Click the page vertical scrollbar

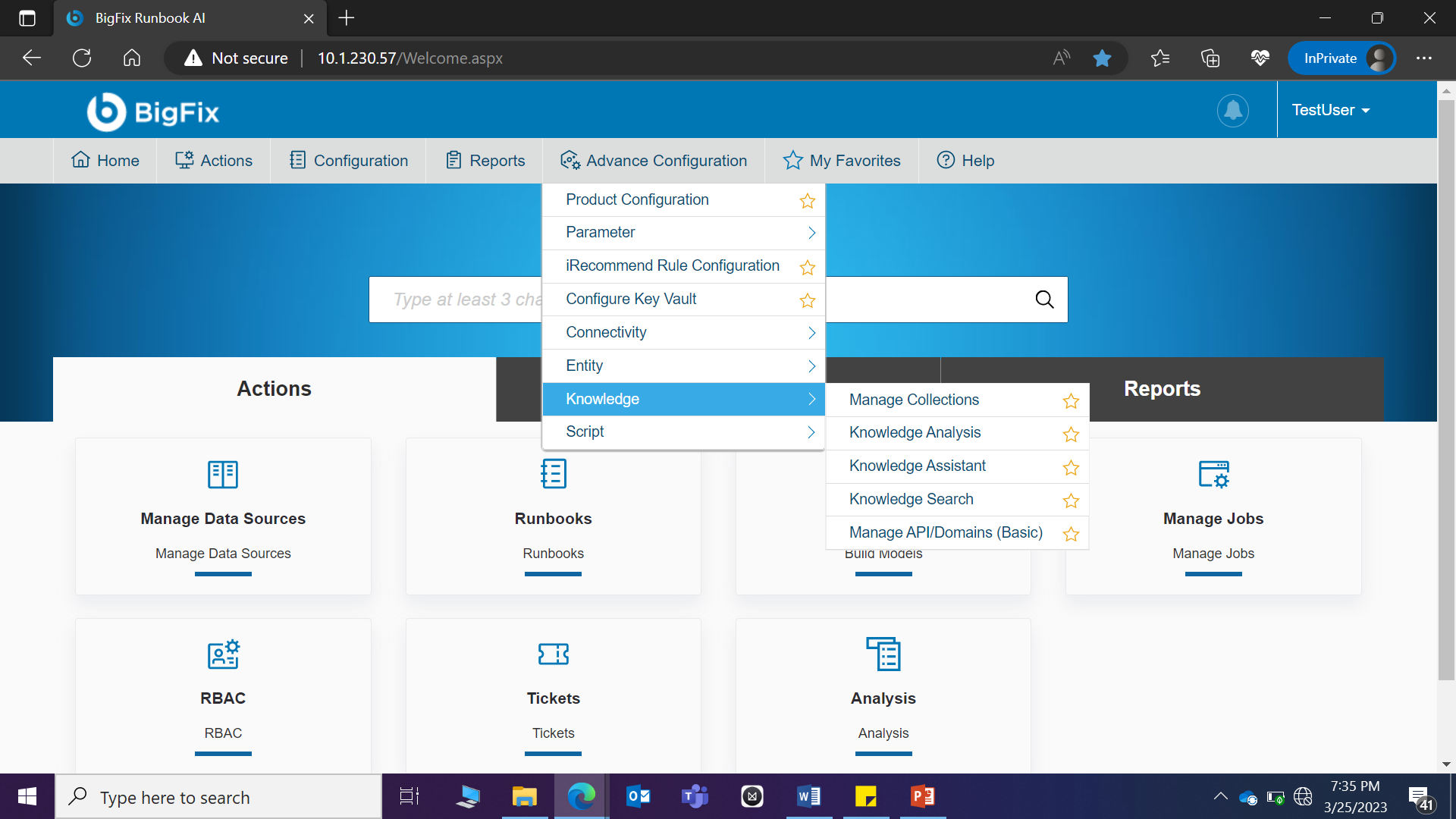tap(1446, 379)
